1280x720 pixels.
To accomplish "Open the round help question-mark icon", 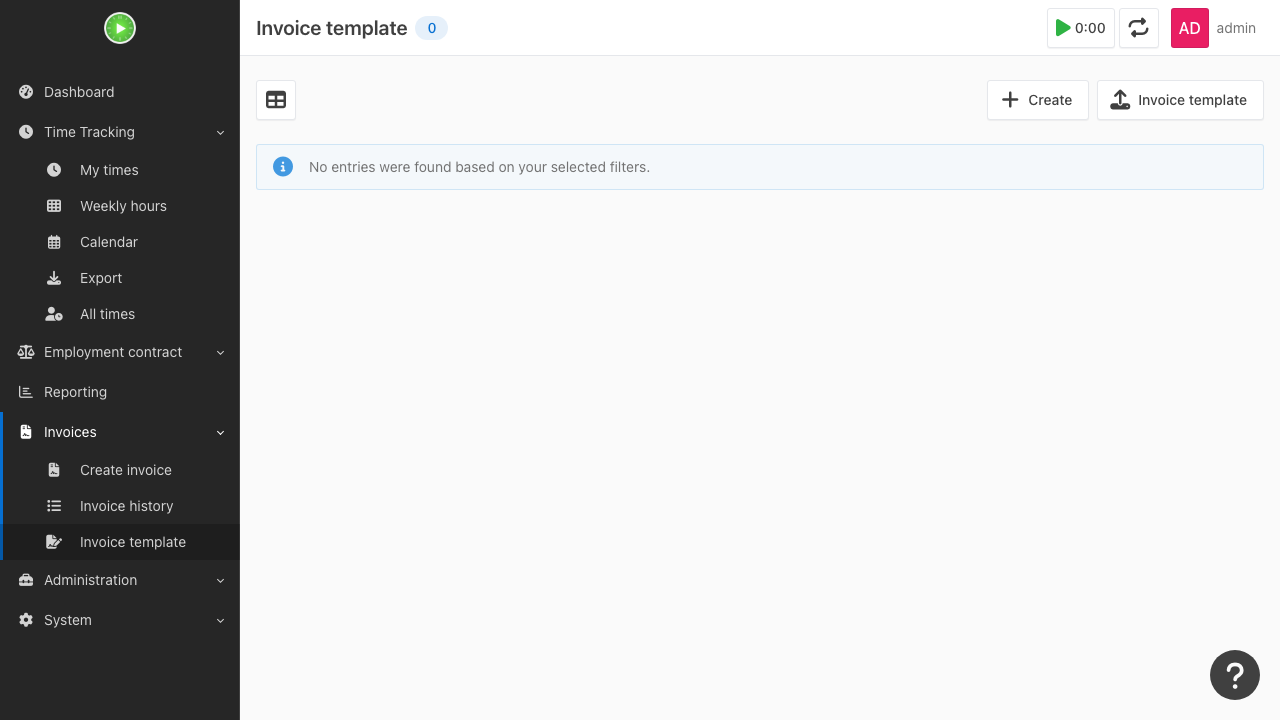I will (x=1235, y=675).
